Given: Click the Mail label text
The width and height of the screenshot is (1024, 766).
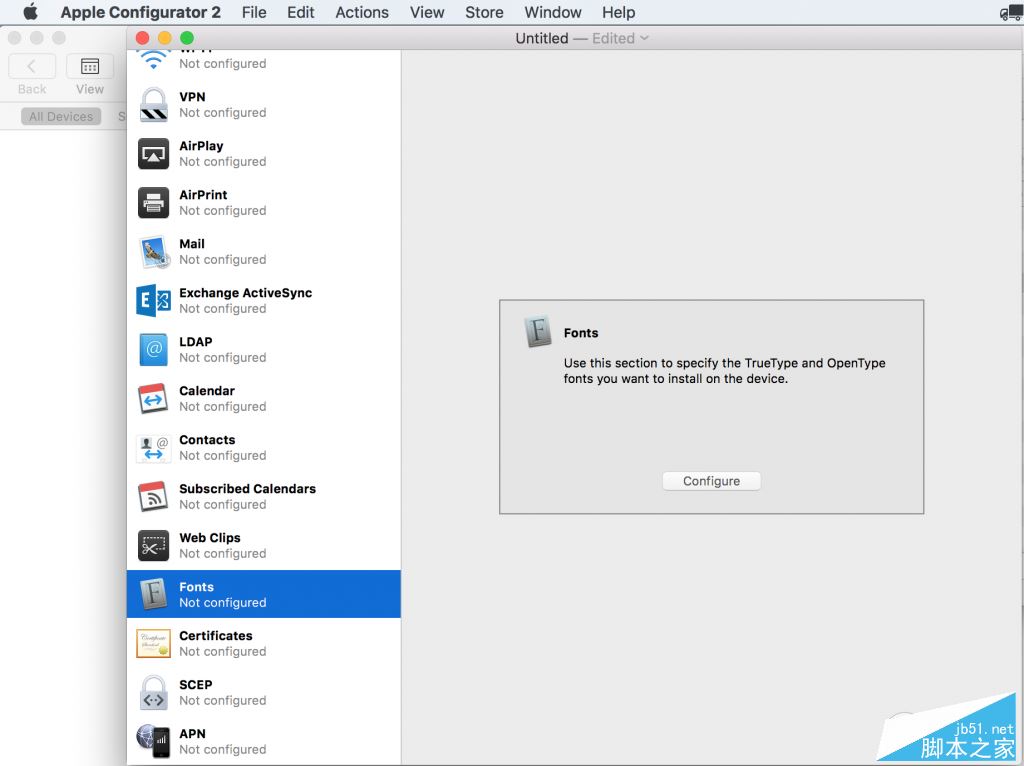Looking at the screenshot, I should pyautogui.click(x=192, y=244).
